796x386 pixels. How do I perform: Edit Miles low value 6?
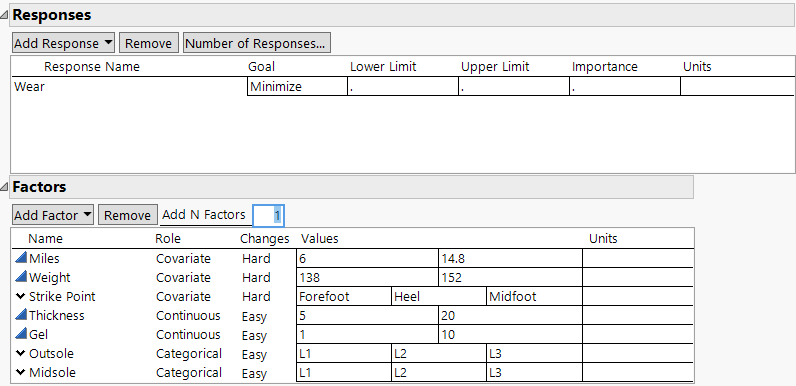pos(367,259)
